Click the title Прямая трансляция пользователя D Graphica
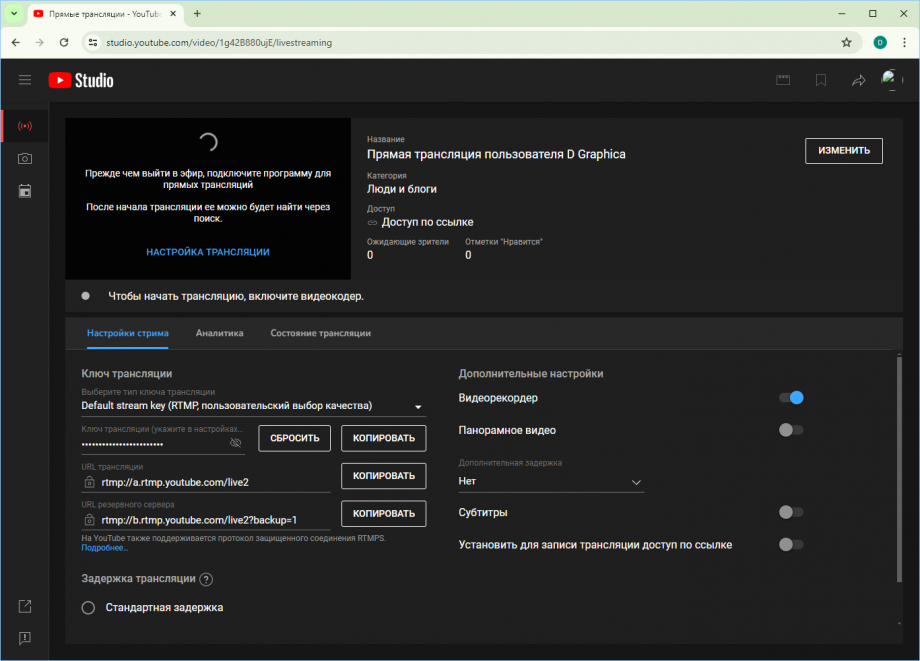 click(496, 154)
